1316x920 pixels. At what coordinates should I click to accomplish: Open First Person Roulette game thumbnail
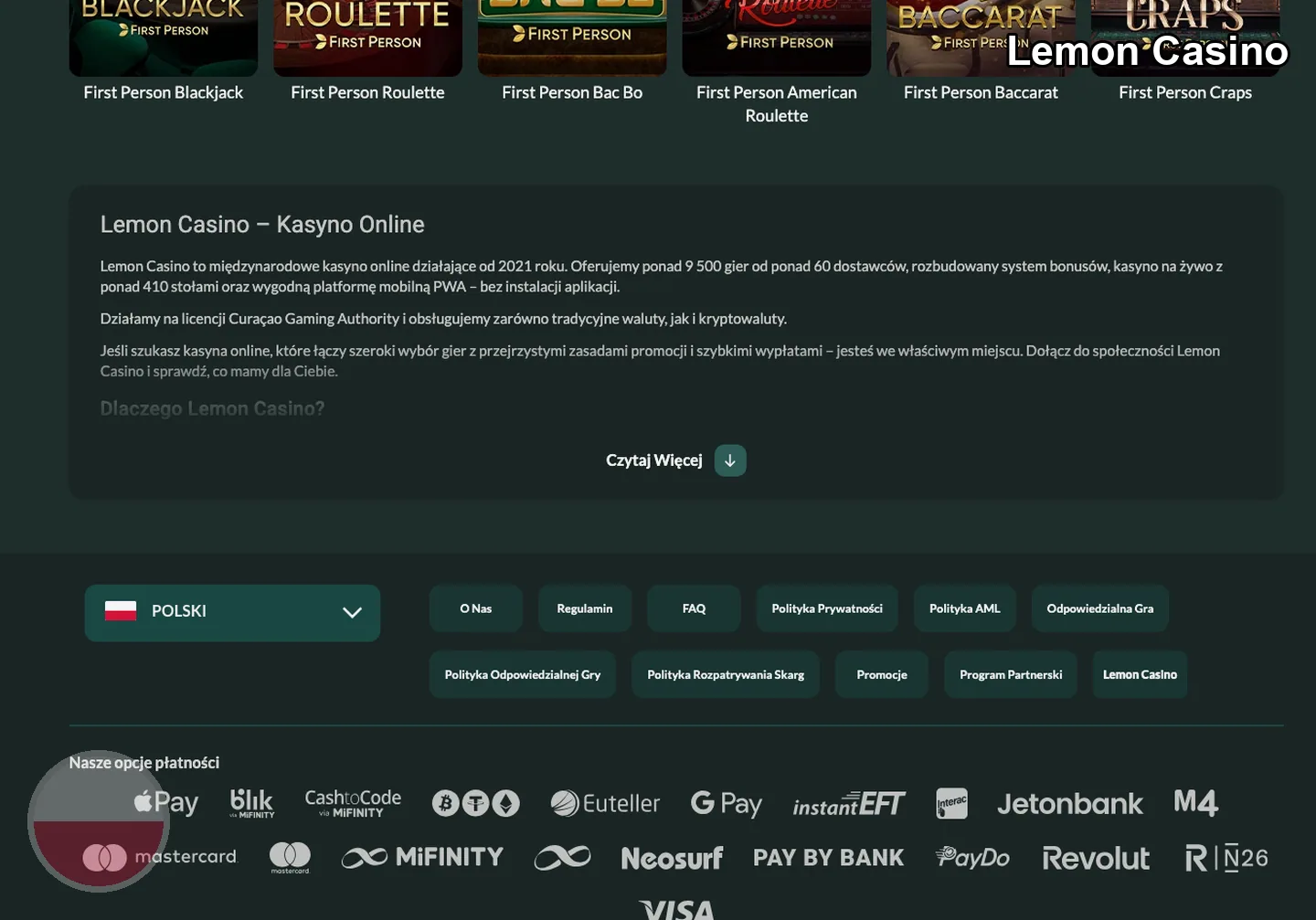[x=367, y=37]
